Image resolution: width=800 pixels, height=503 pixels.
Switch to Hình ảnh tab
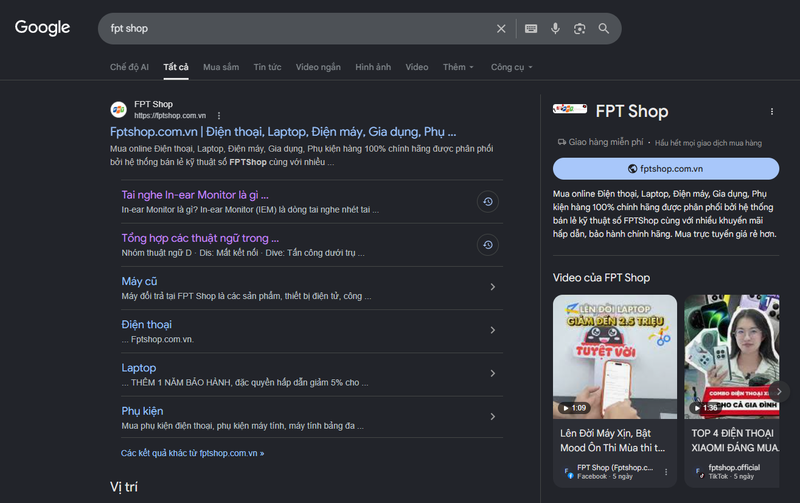[373, 67]
